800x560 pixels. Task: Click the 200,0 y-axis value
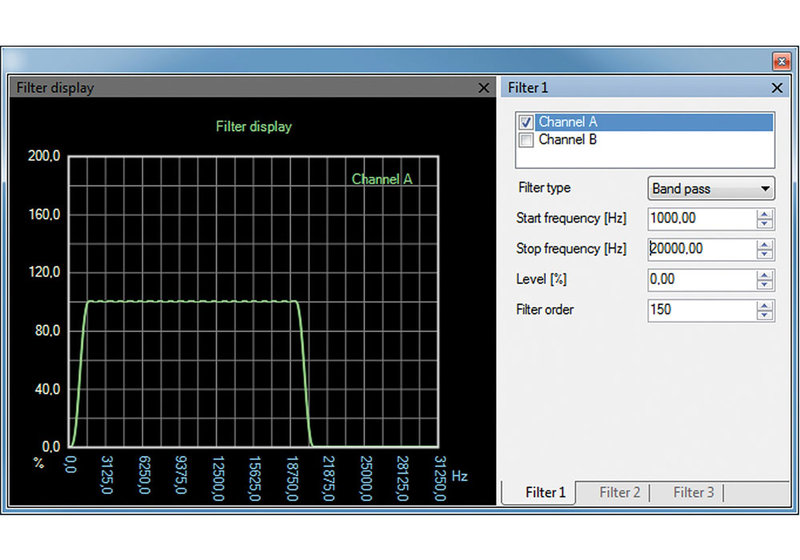point(44,156)
